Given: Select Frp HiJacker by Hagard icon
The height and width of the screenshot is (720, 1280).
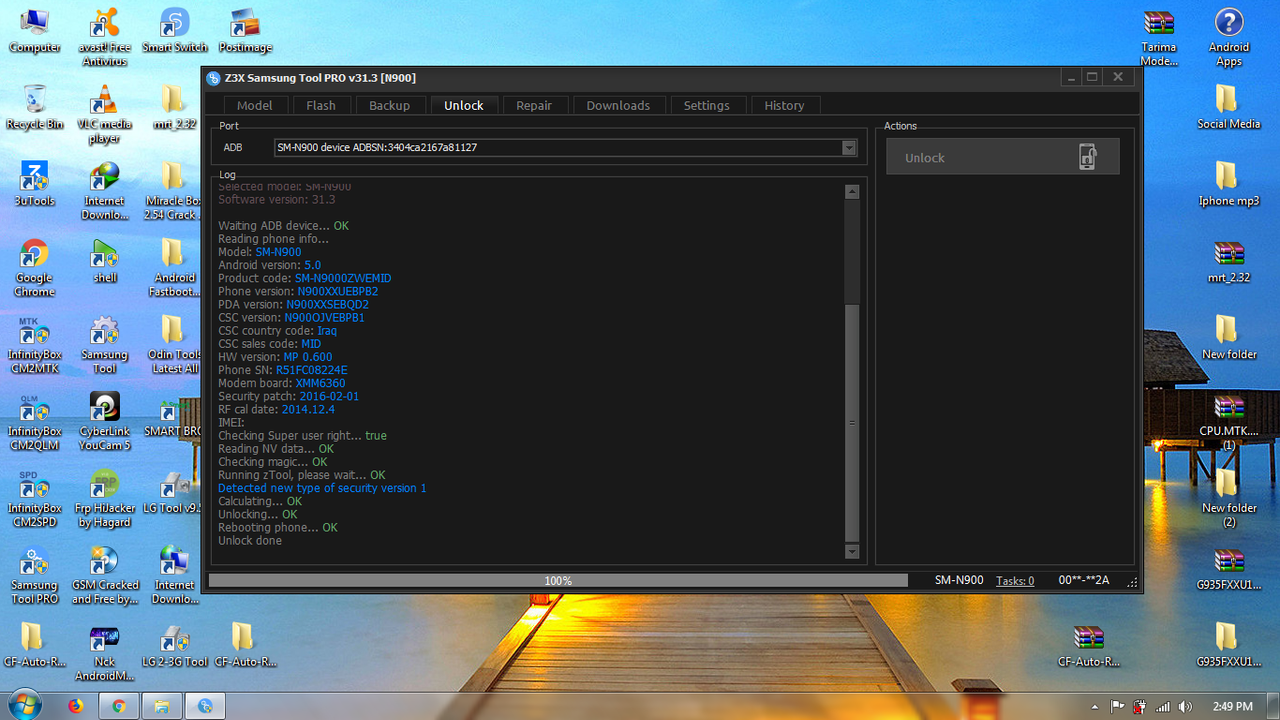Looking at the screenshot, I should click(104, 499).
